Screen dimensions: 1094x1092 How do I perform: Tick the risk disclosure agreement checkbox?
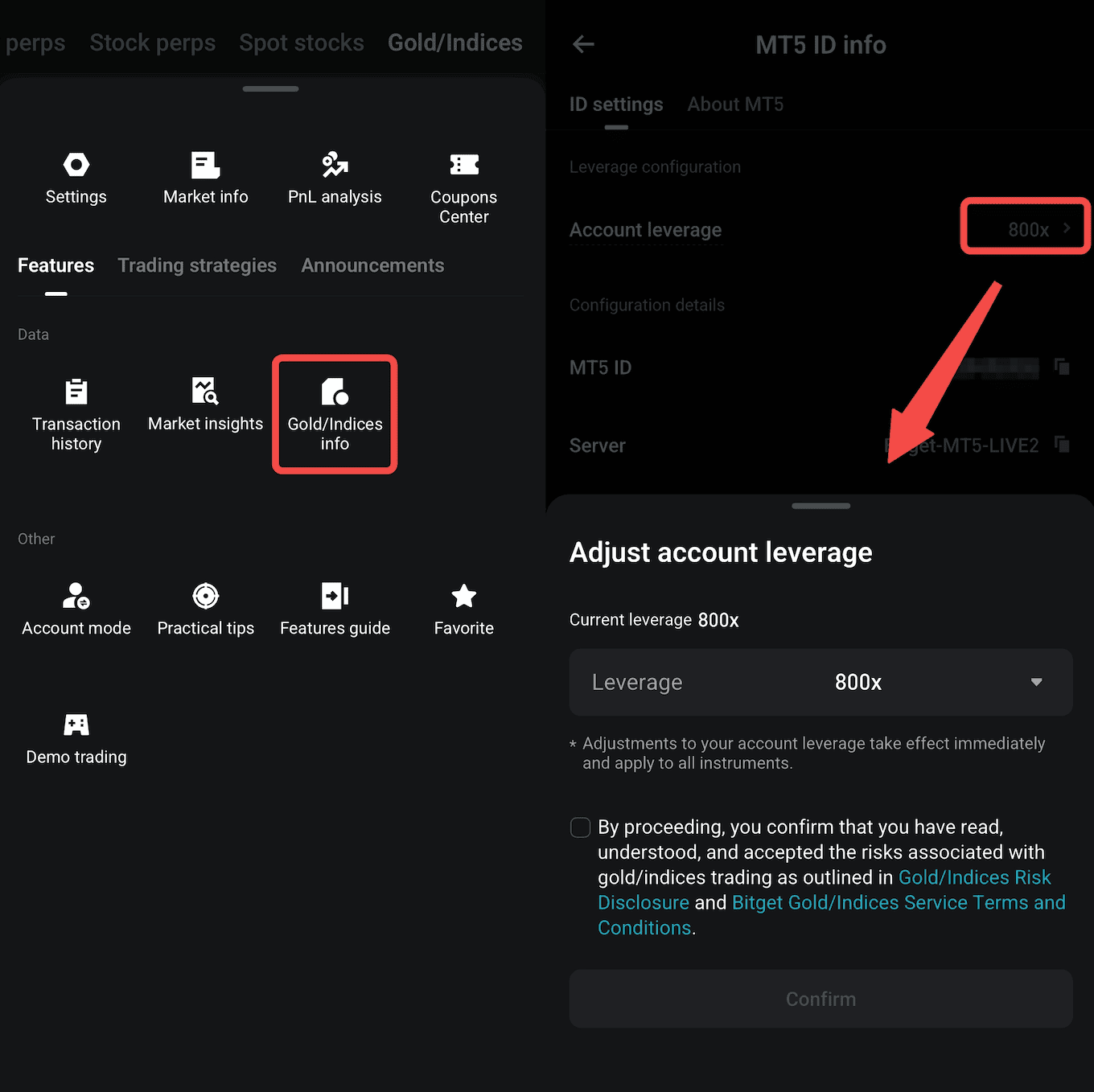click(x=580, y=827)
